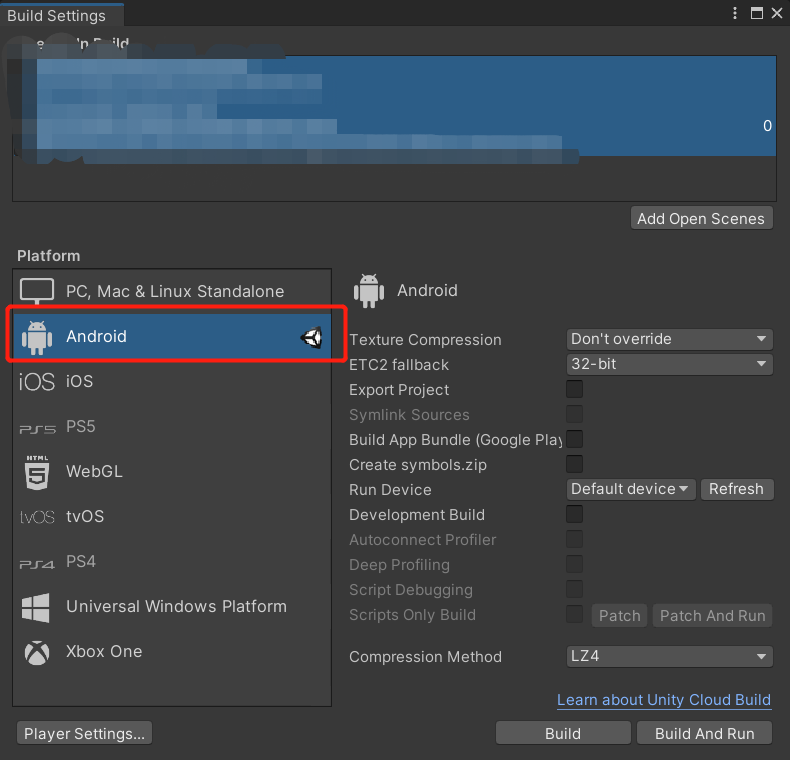Viewport: 790px width, 760px height.
Task: Toggle the Script Debugging checkbox
Action: pos(574,589)
